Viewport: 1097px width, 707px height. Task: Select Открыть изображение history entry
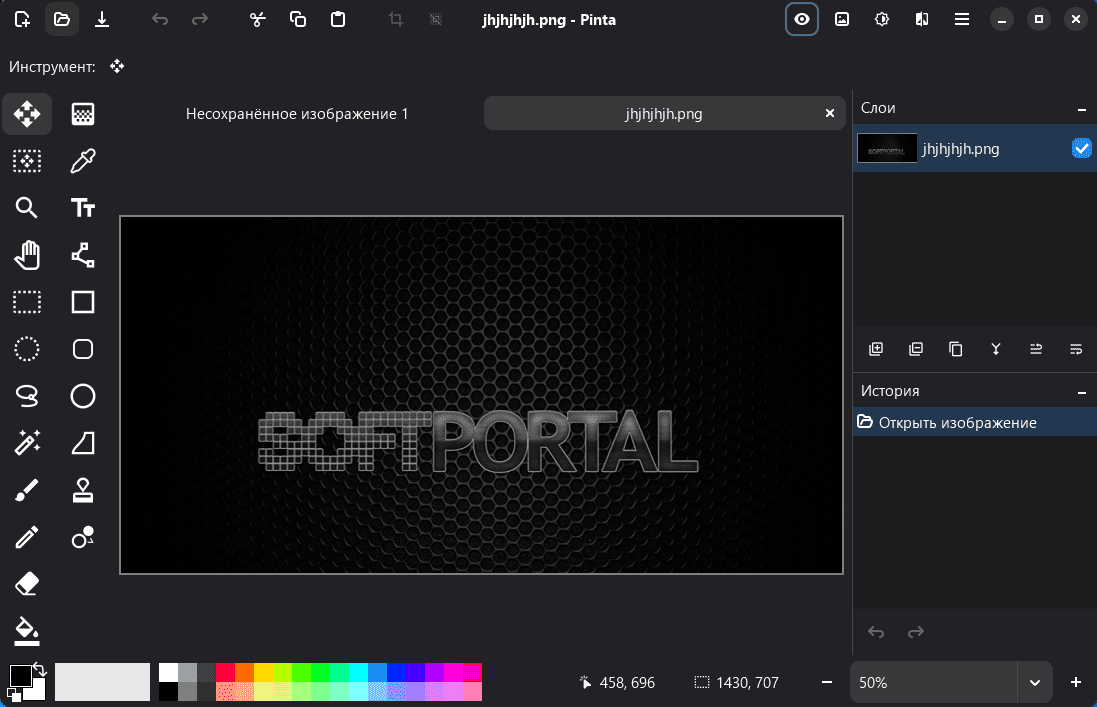[975, 422]
